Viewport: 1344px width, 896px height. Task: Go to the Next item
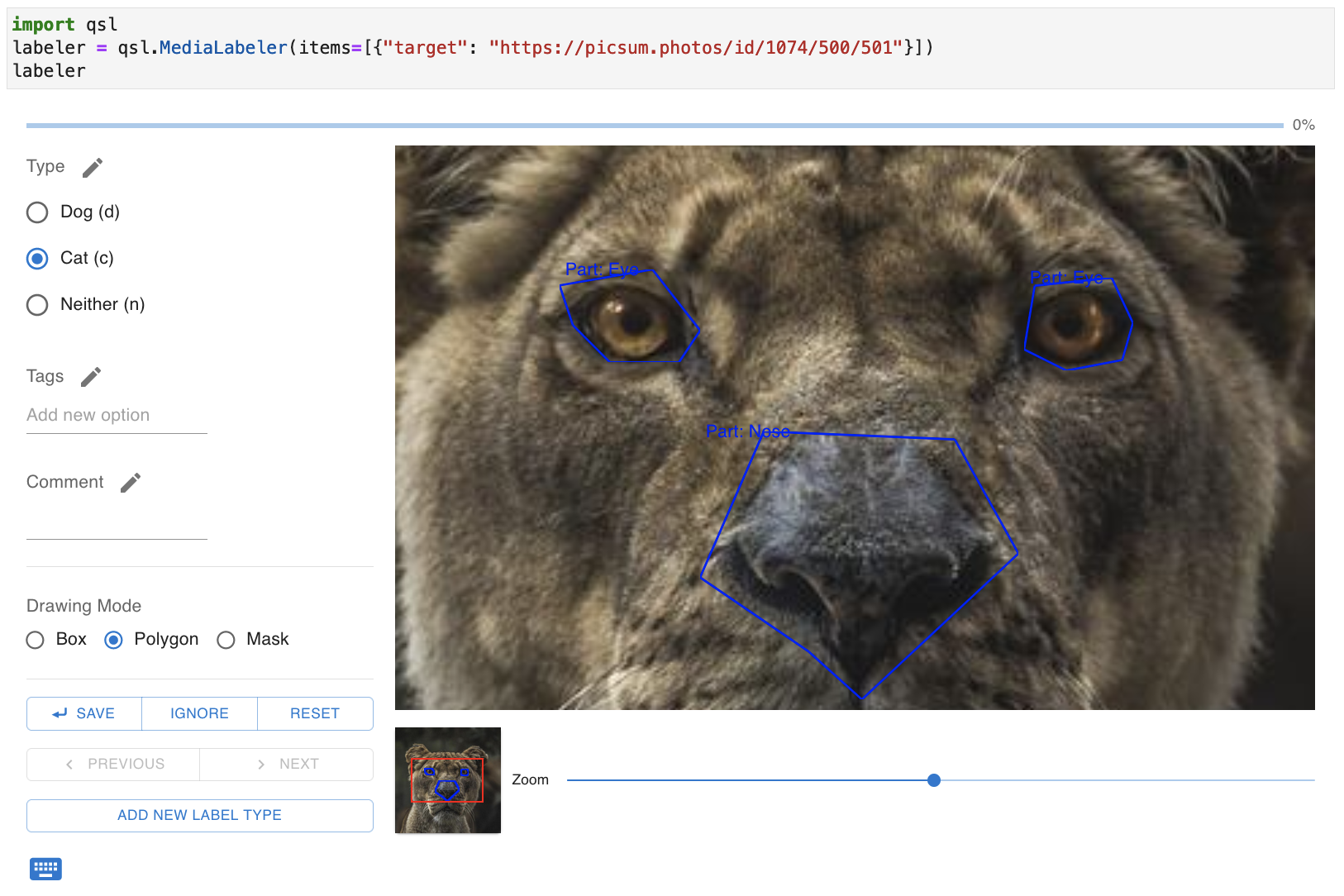pos(286,765)
